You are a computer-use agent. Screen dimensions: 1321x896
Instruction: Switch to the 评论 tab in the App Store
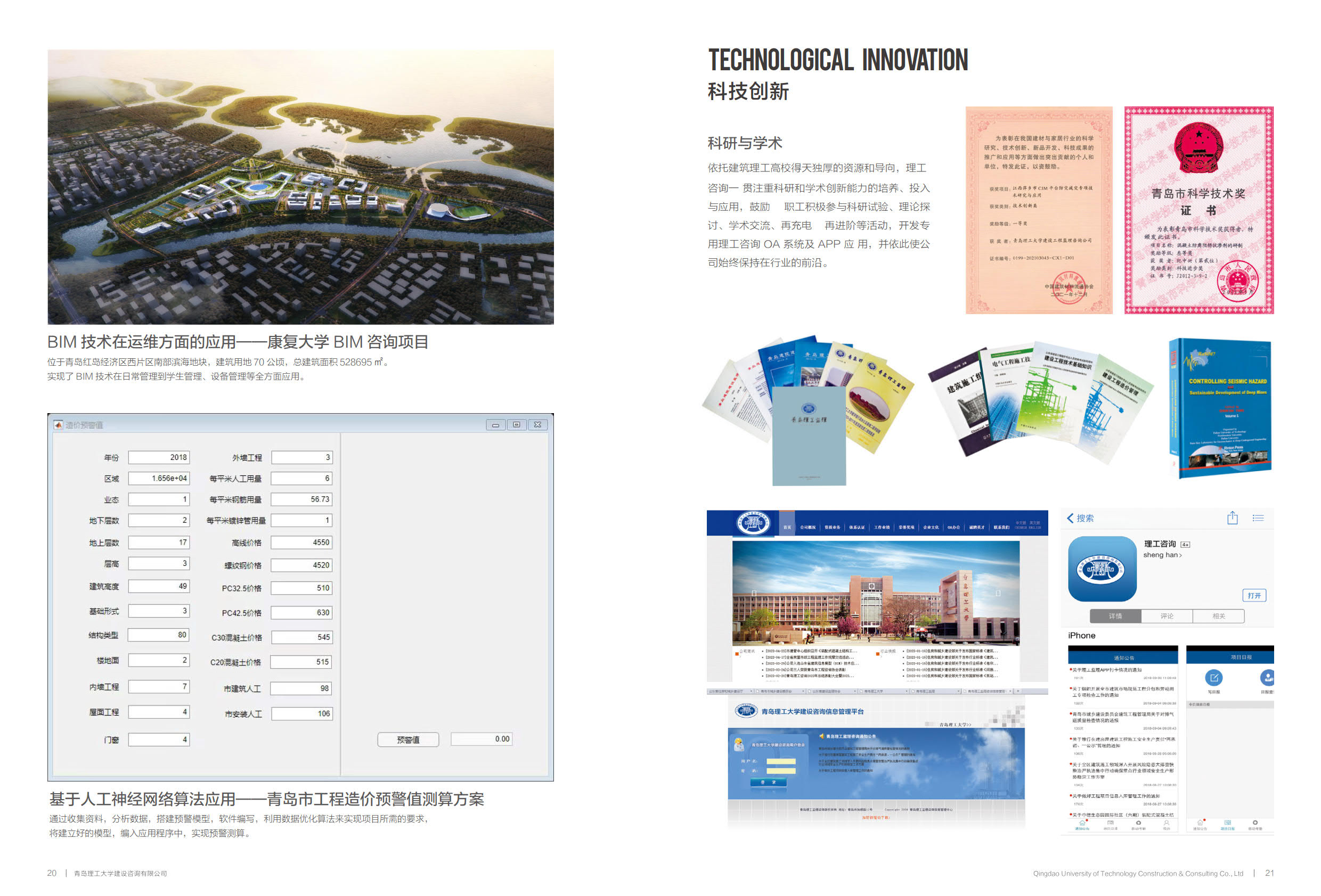click(x=1167, y=617)
